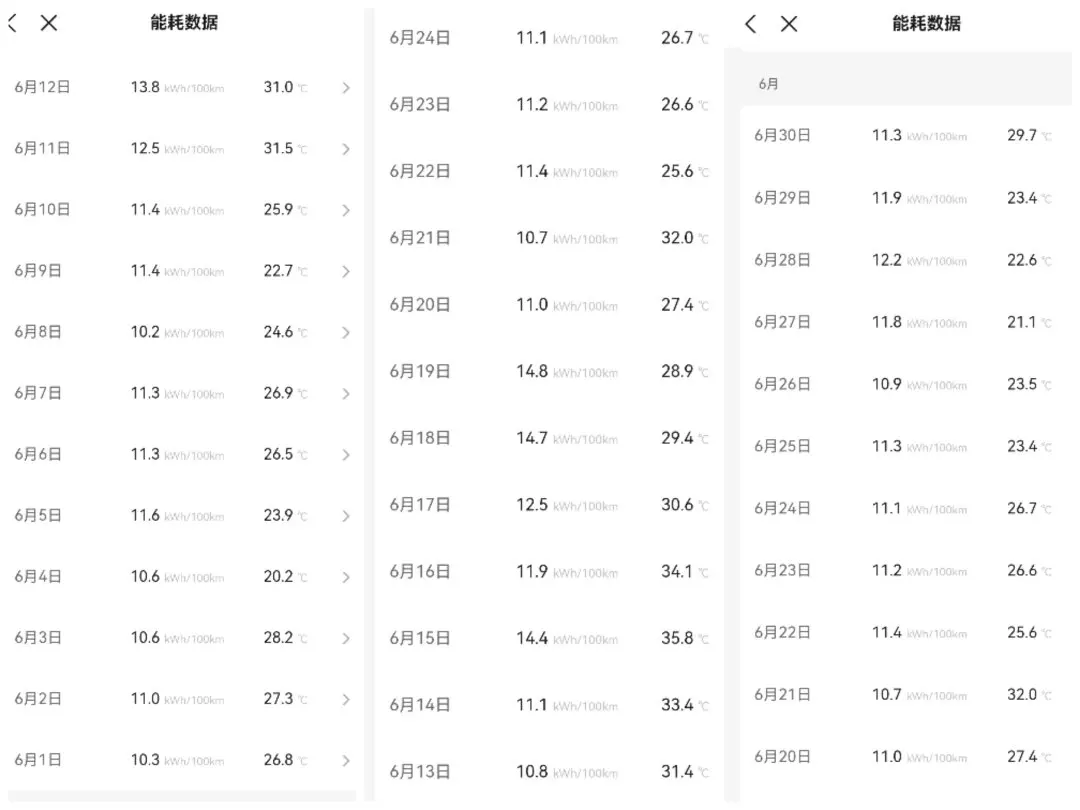Tap the arrow on June 5 row
This screenshot has width=1080, height=810.
pos(346,516)
